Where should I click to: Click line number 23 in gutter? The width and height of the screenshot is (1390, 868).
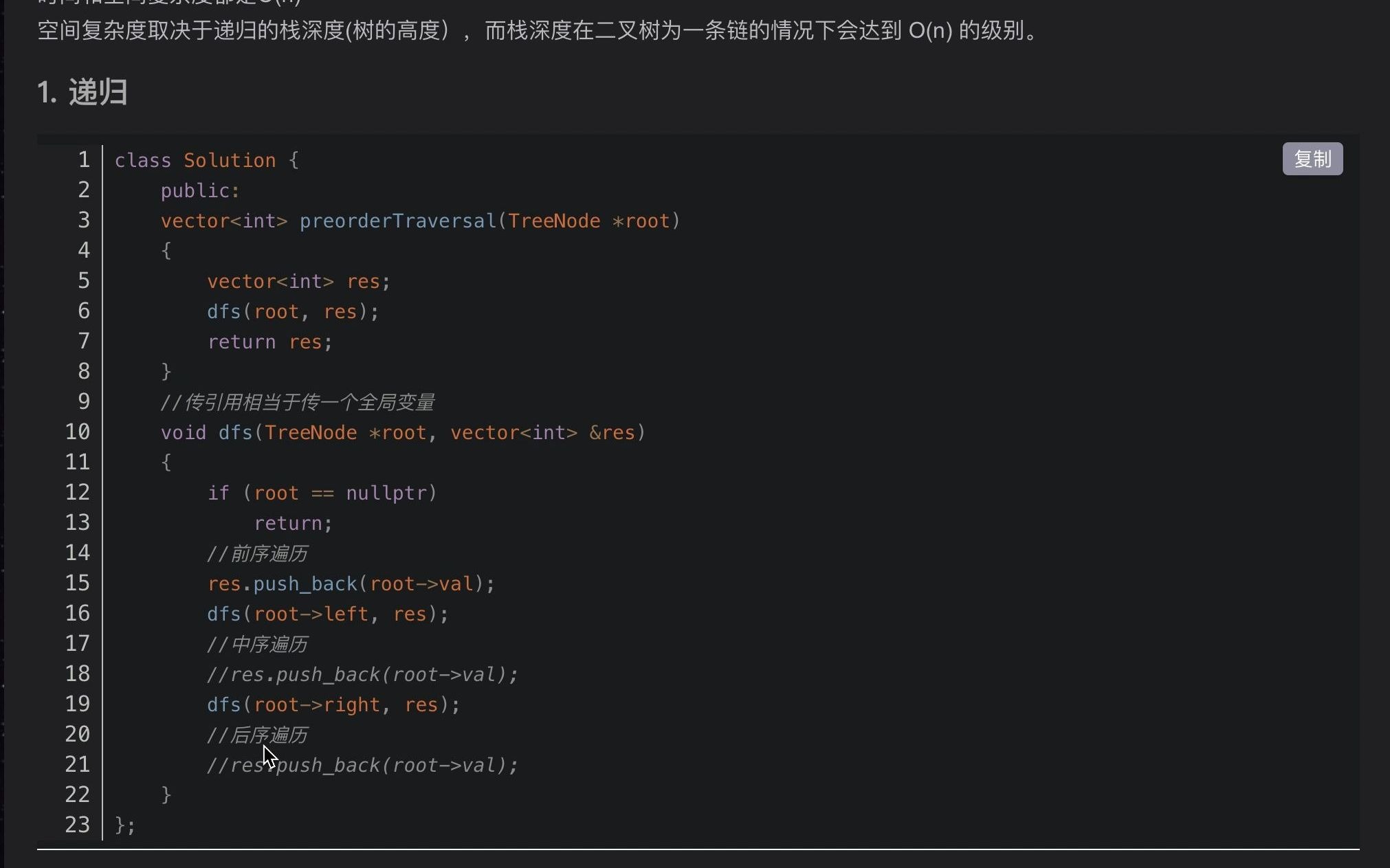78,825
